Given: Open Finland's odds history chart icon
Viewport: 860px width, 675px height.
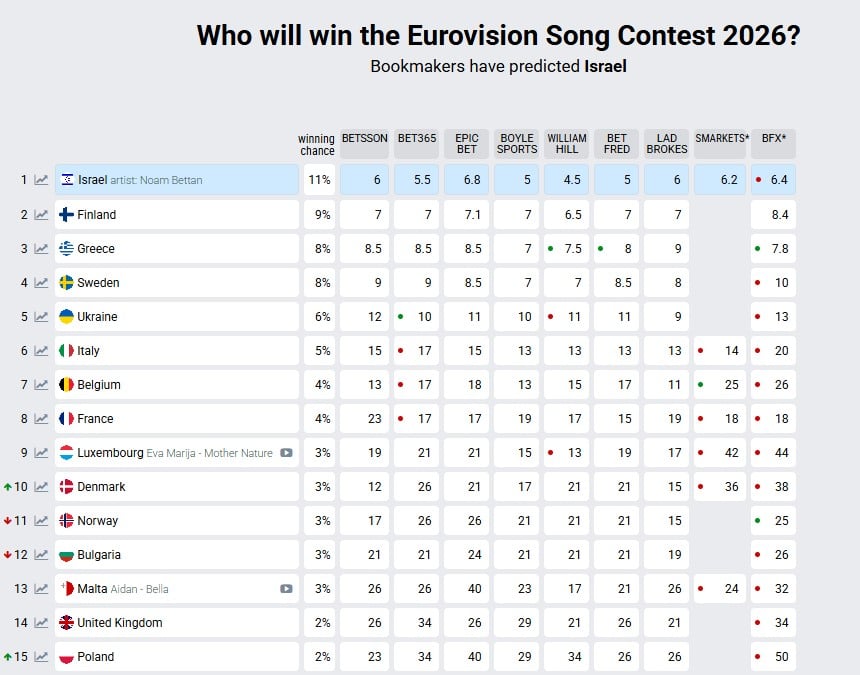Looking at the screenshot, I should 41,214.
